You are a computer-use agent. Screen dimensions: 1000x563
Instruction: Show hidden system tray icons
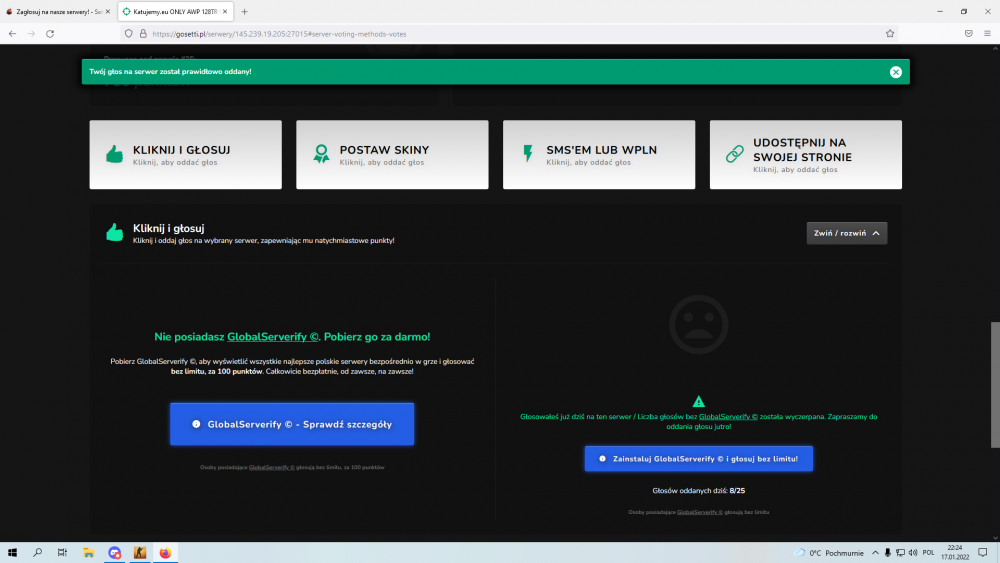(875, 553)
